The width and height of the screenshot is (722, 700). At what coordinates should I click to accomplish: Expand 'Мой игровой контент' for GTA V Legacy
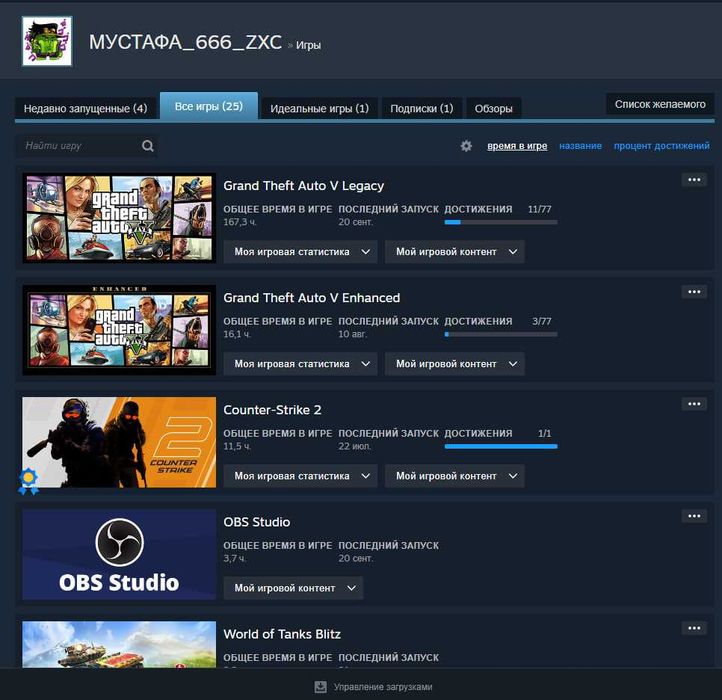pos(454,251)
